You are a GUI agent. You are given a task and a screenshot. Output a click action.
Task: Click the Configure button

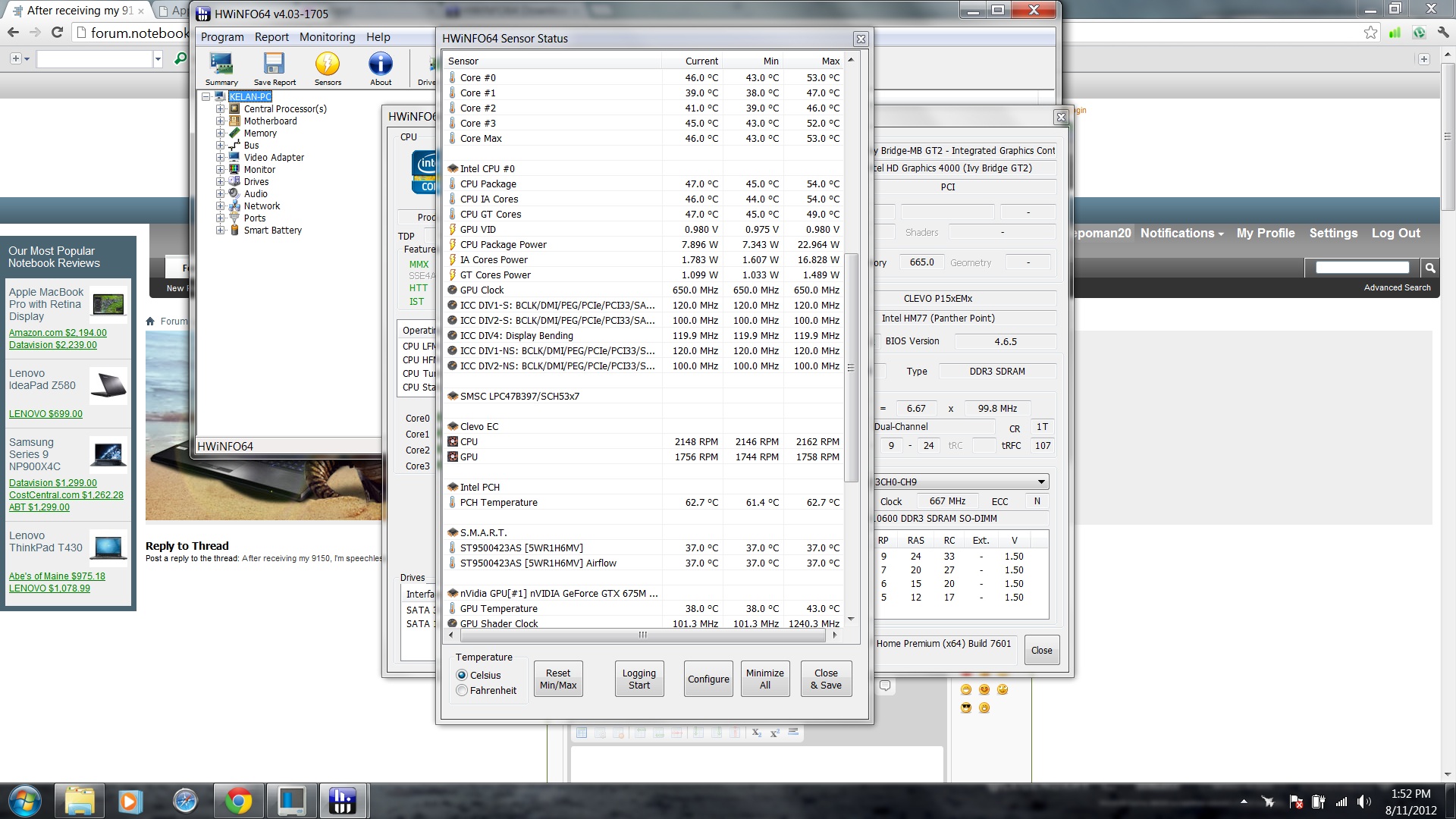point(708,679)
